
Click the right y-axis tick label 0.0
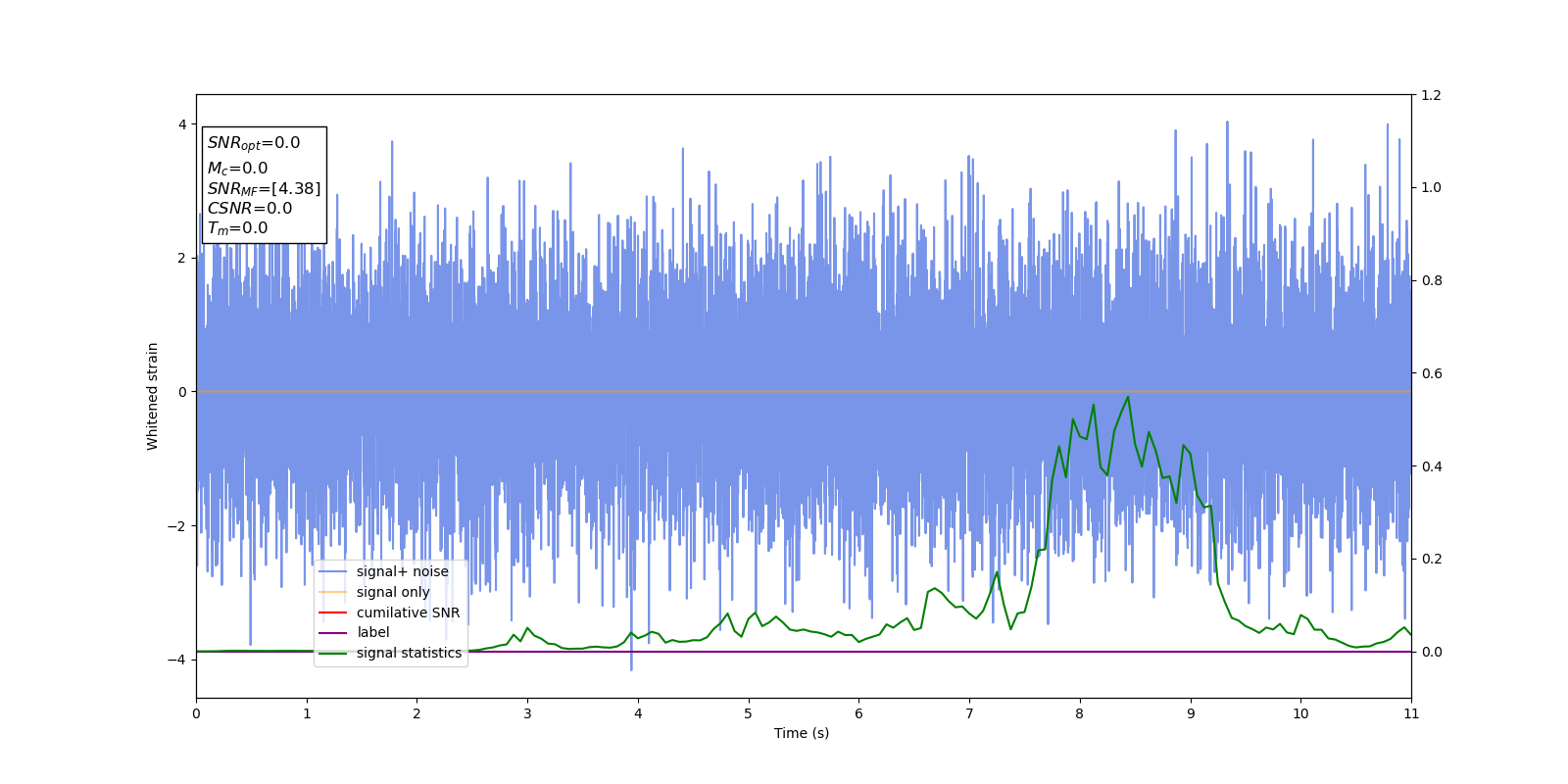(x=1431, y=652)
